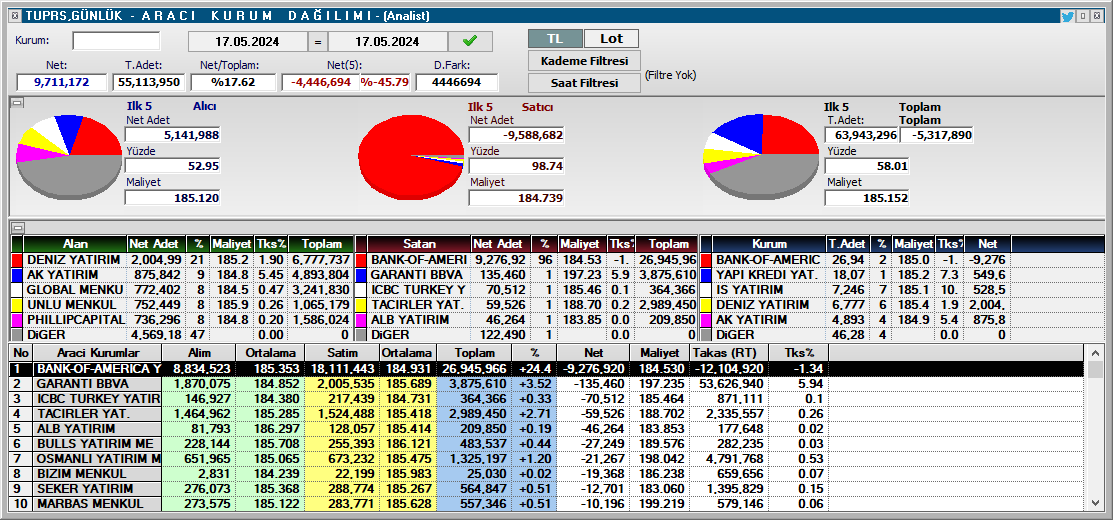Screen dimensions: 1113x520
Task: Sort by the Satan column header
Action: (x=420, y=244)
